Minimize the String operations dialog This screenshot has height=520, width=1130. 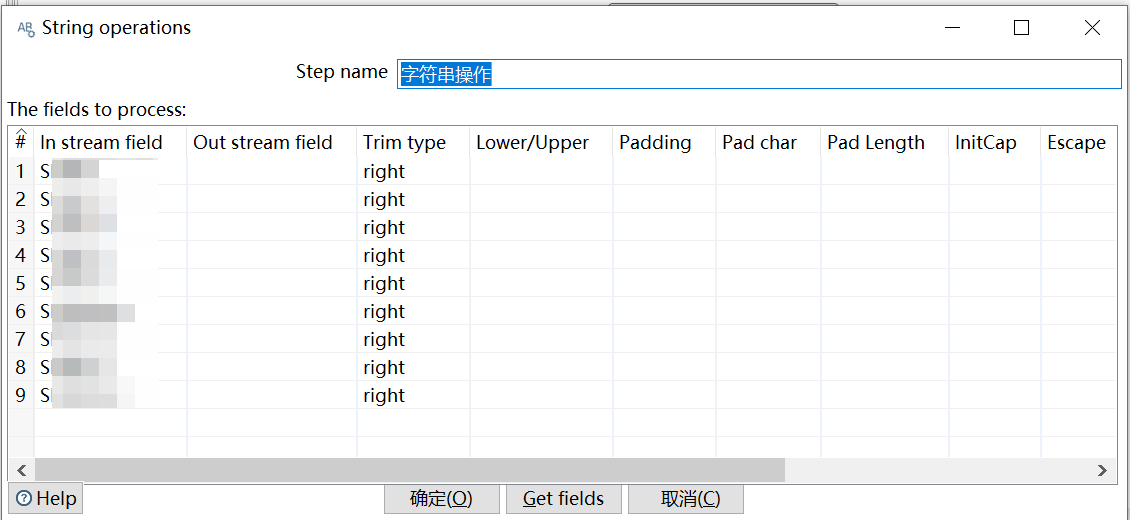coord(953,28)
